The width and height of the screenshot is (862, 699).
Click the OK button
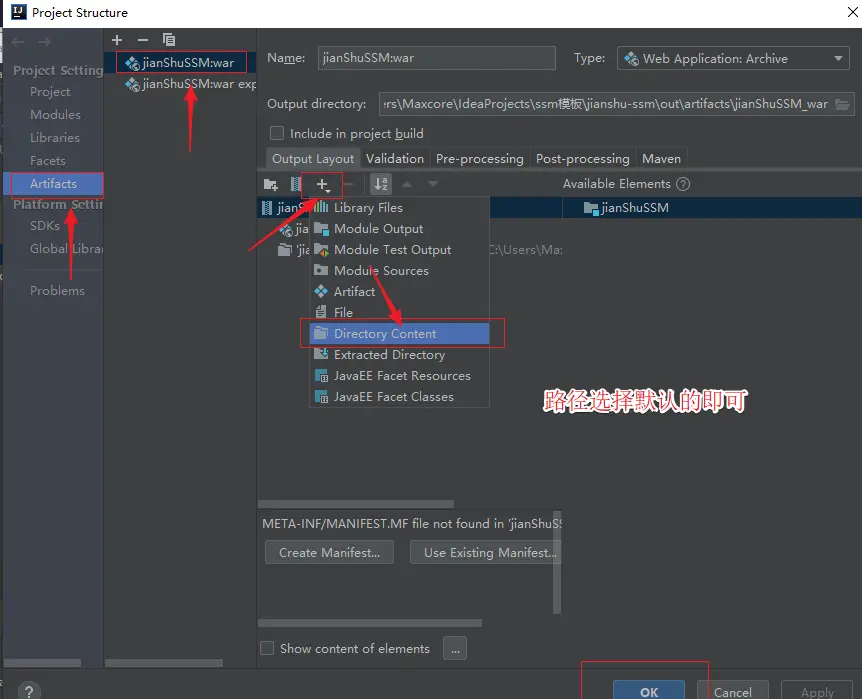[x=649, y=691]
